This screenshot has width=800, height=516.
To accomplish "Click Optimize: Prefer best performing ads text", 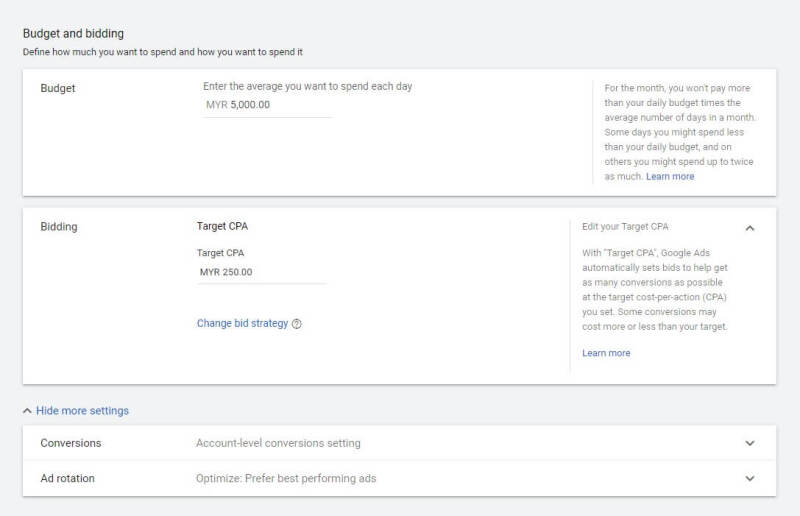I will (286, 478).
